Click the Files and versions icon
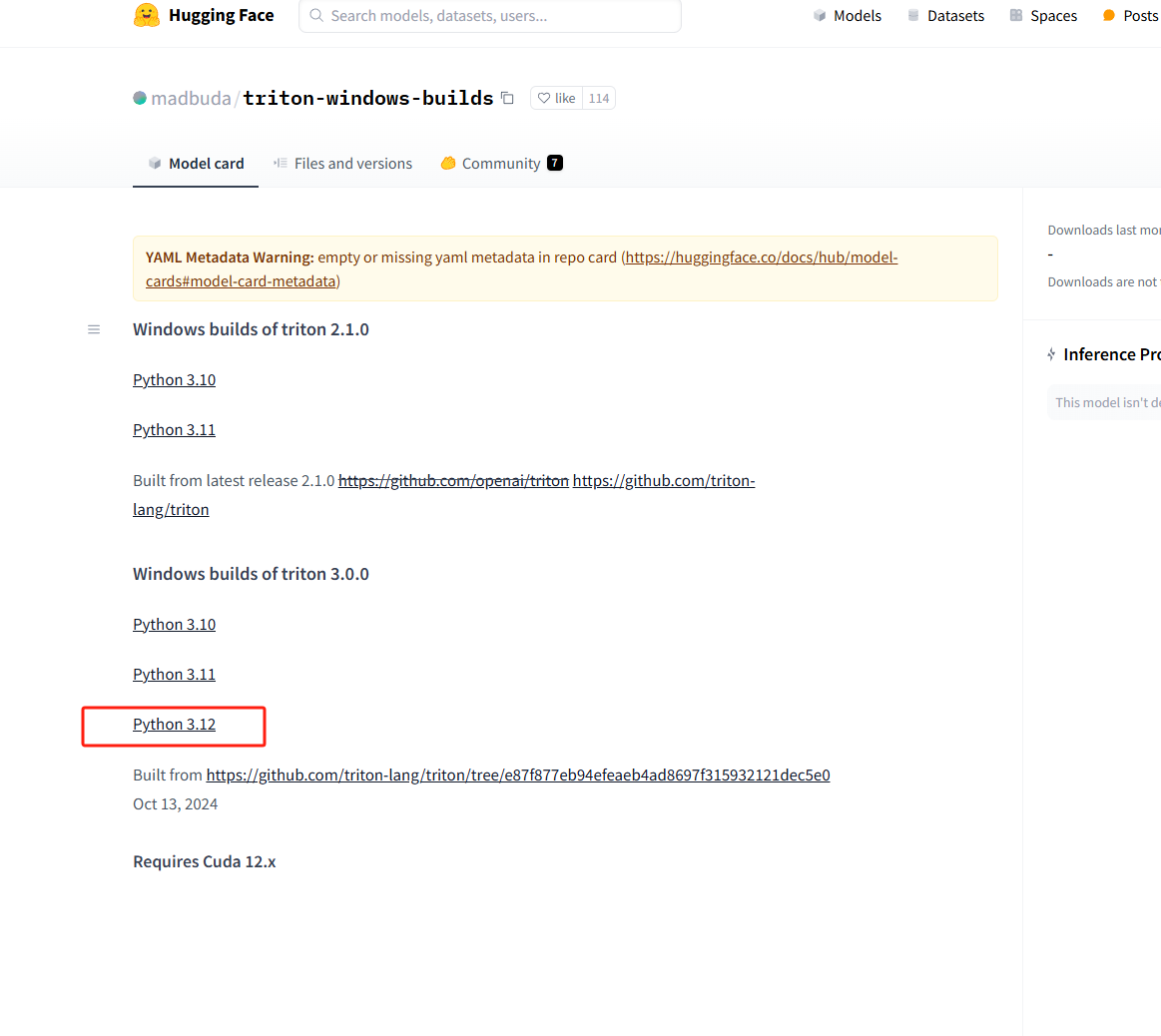The width and height of the screenshot is (1161, 1036). tap(280, 163)
